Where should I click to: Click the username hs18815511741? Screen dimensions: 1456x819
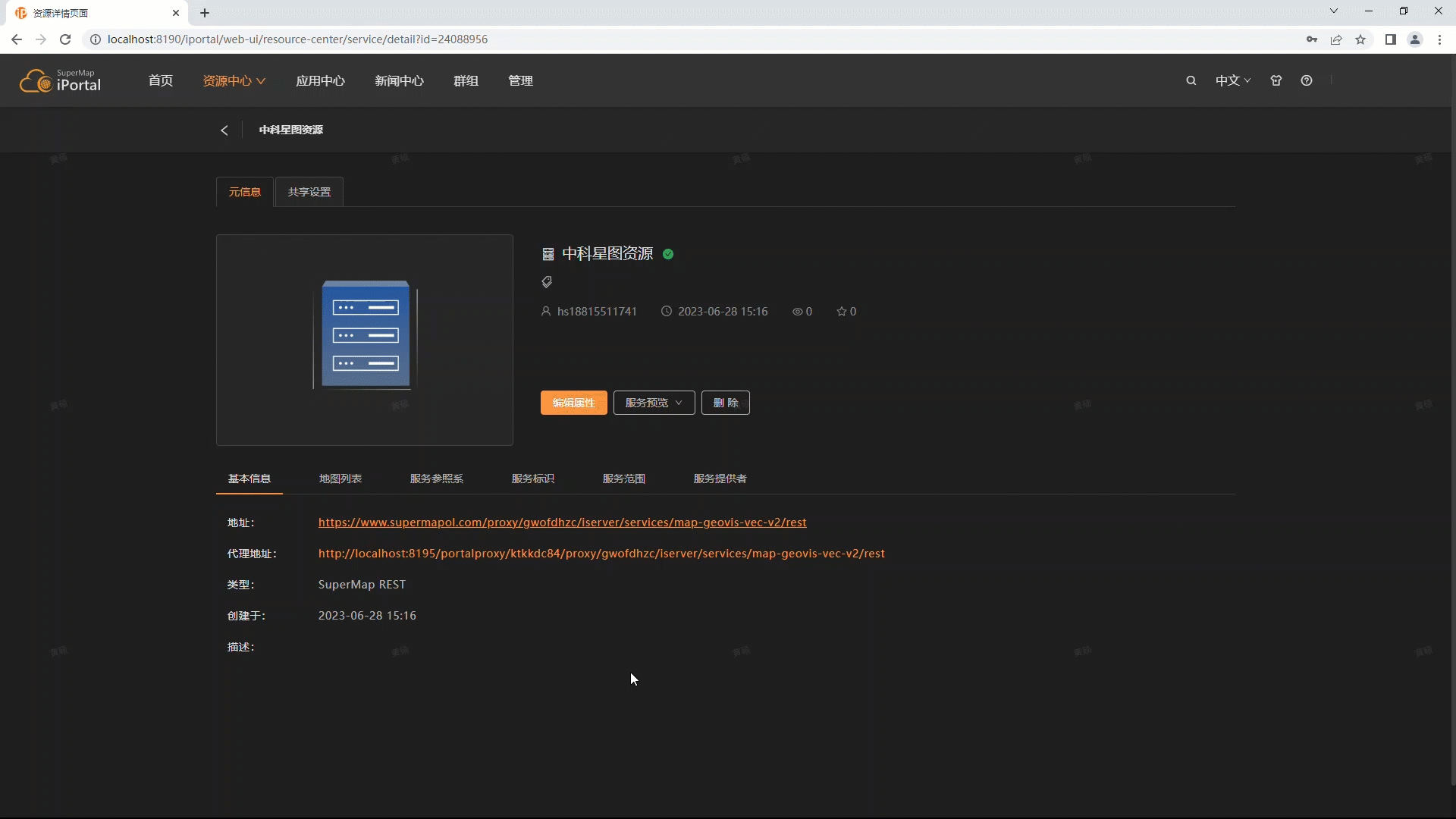coord(597,312)
